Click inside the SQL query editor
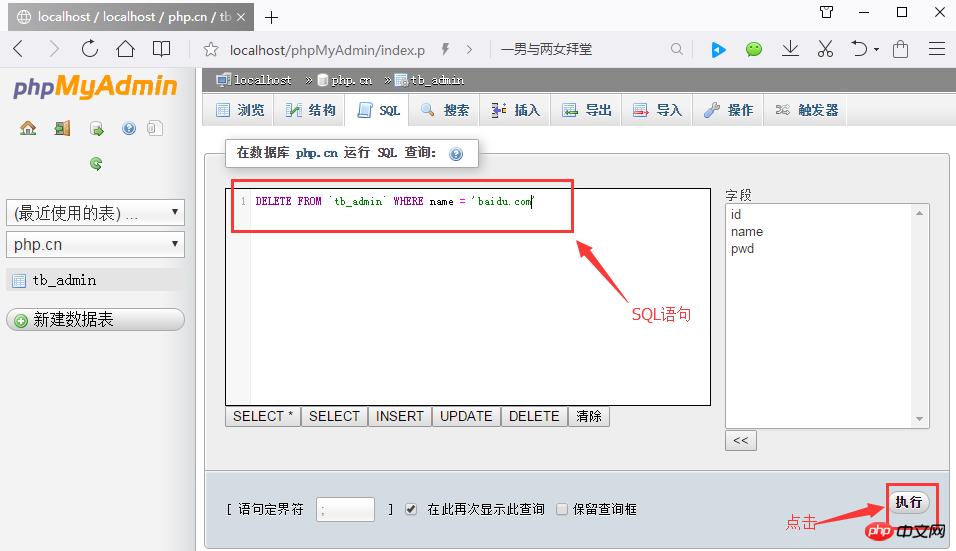The image size is (956, 551). click(x=468, y=297)
